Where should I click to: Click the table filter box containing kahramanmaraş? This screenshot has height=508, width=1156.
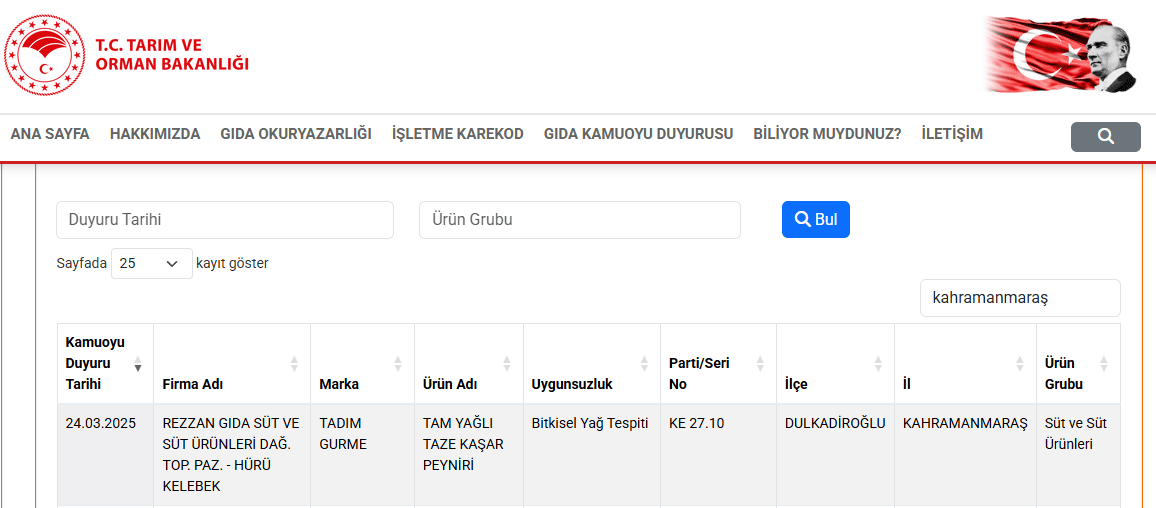click(1019, 298)
